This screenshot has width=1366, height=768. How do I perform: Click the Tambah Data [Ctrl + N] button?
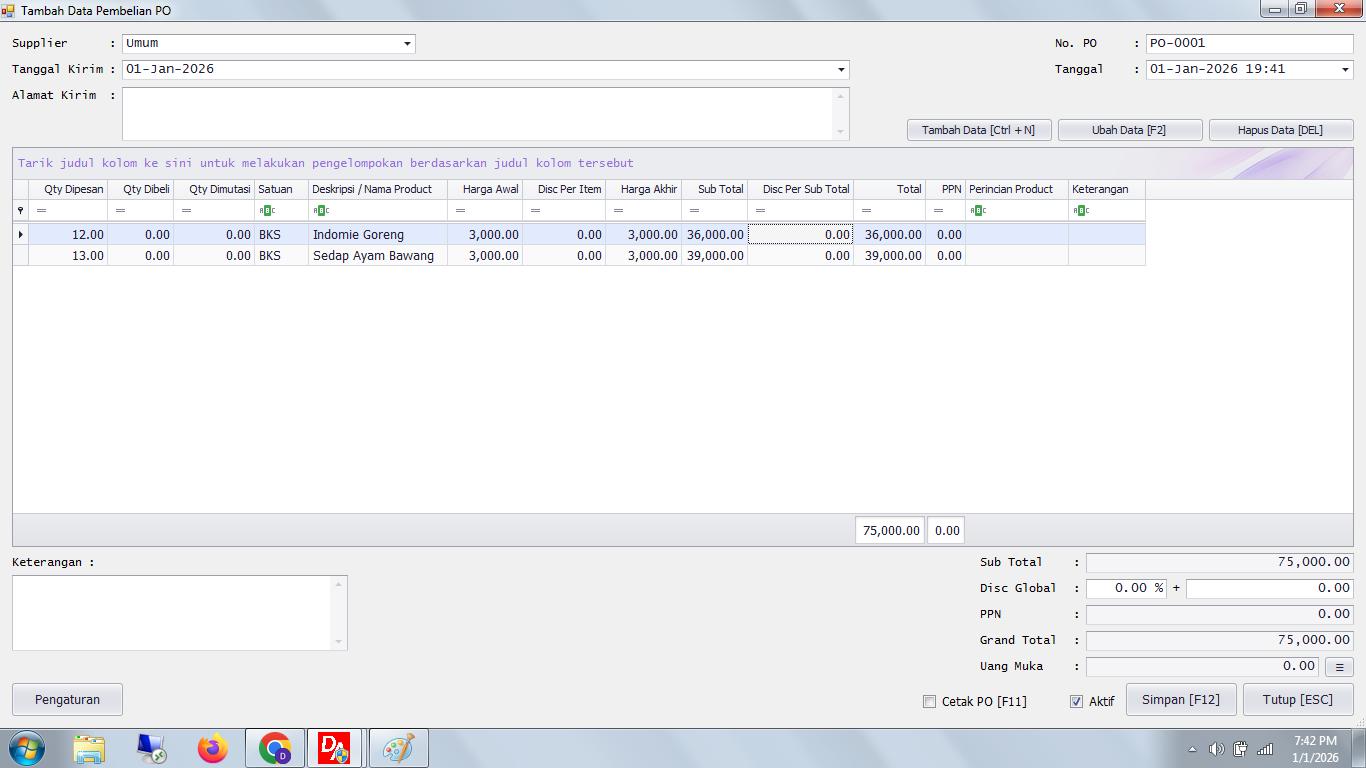coord(978,129)
